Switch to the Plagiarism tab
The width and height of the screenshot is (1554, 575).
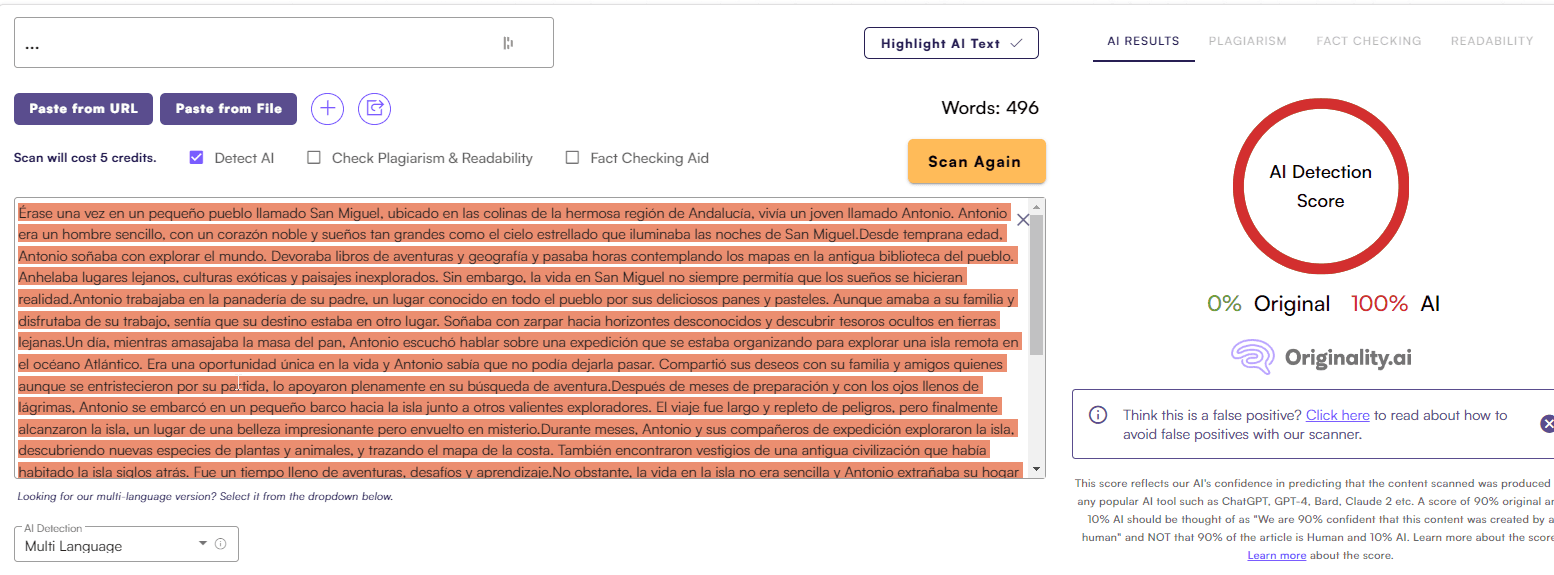tap(1247, 41)
